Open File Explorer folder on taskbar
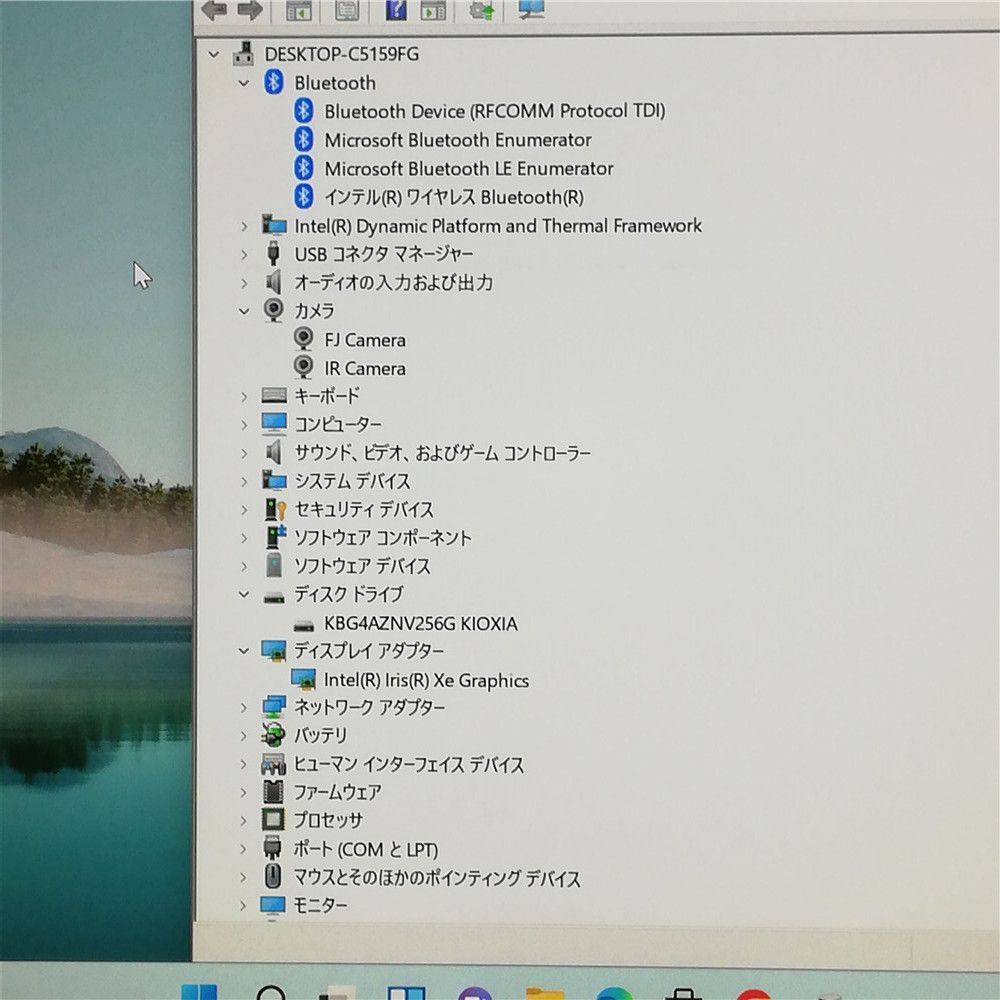1000x1000 pixels. click(x=545, y=994)
